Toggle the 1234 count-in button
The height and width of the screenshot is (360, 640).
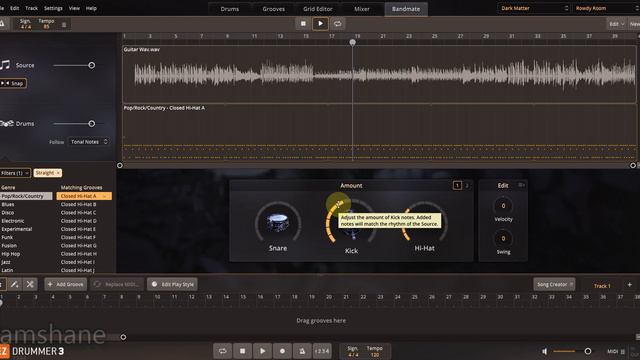point(322,351)
